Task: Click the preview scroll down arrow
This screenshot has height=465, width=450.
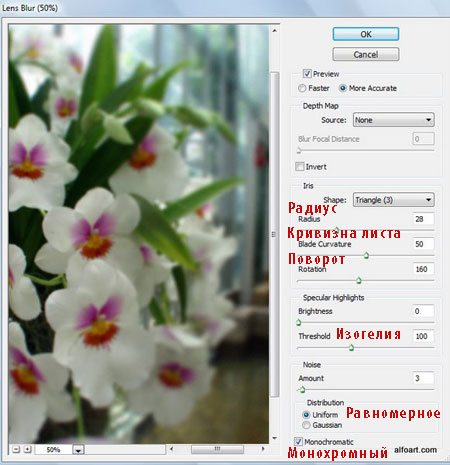Action: tap(275, 438)
